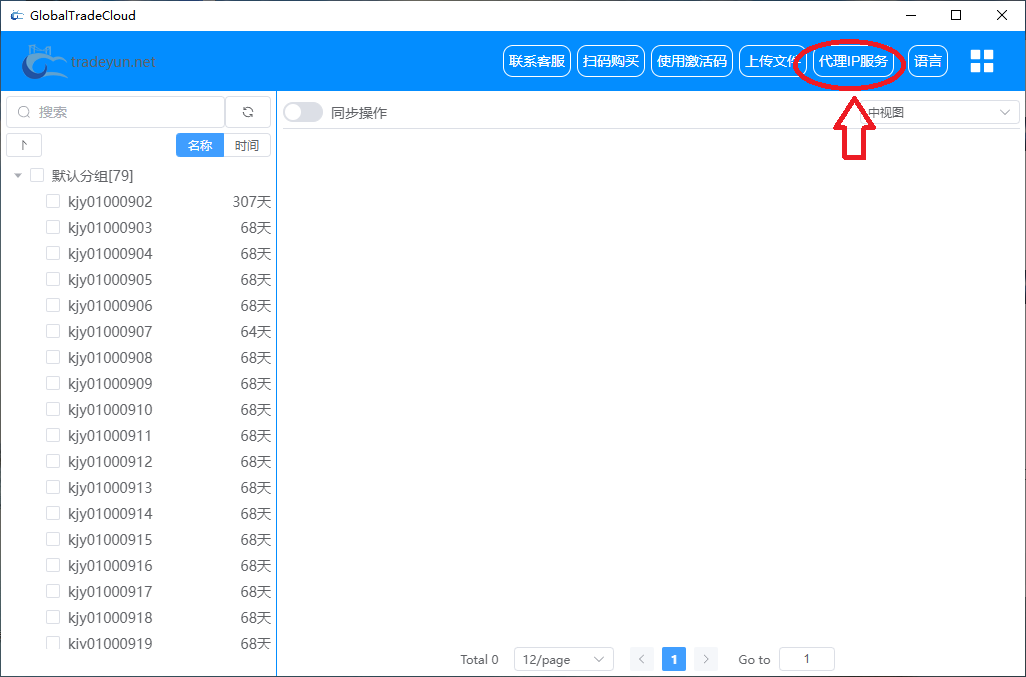This screenshot has height=677, width=1026.
Task: Click the sort direction arrow button
Action: click(24, 146)
